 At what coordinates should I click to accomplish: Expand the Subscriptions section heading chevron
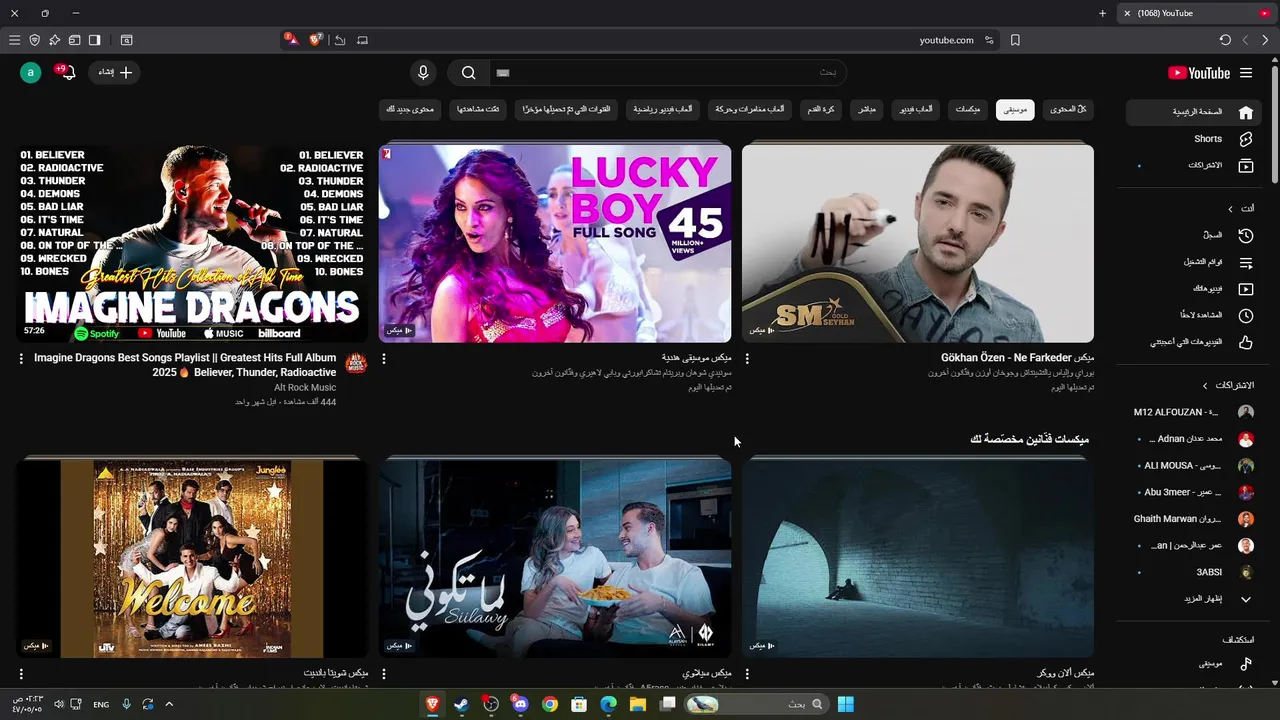tap(1205, 385)
